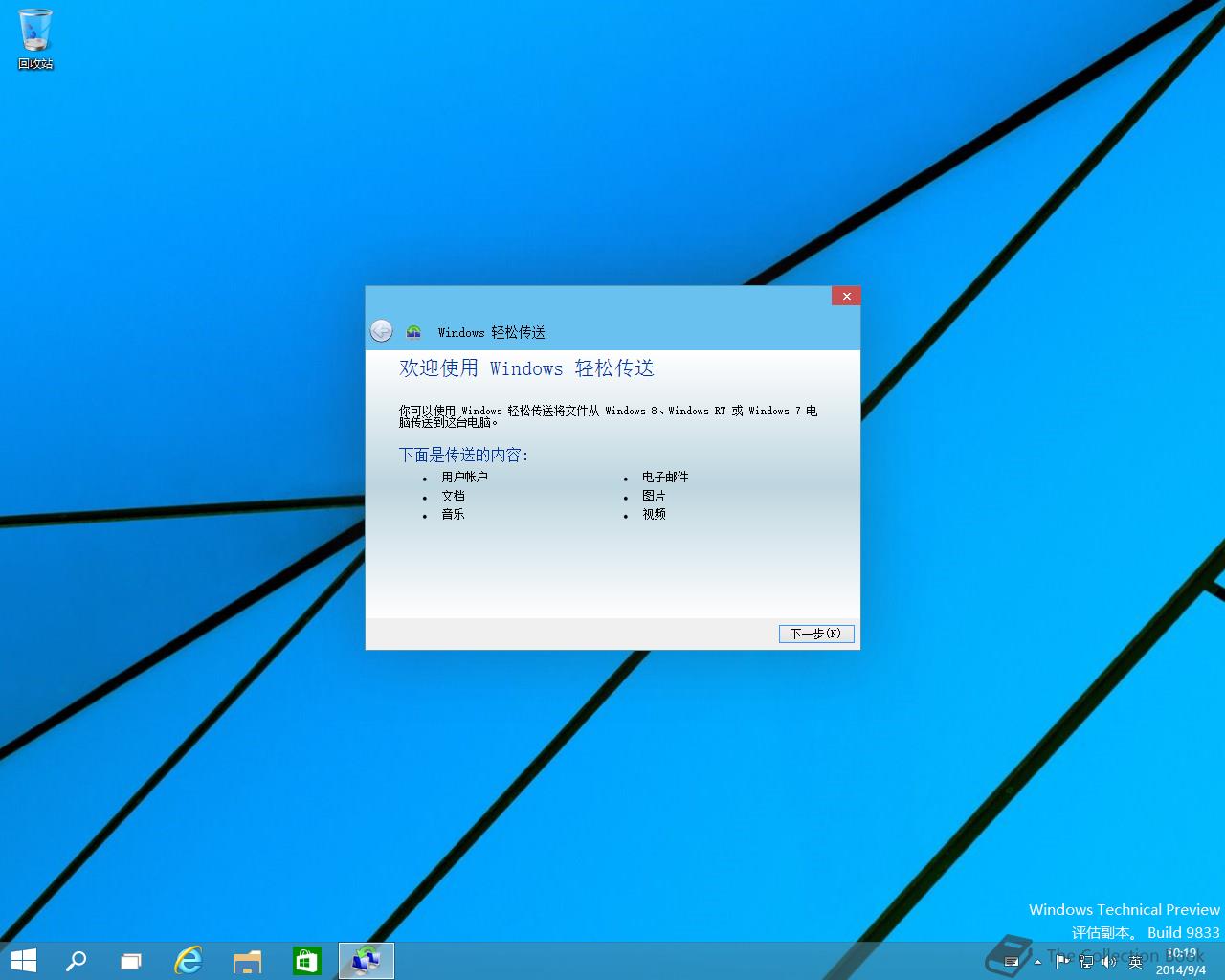The width and height of the screenshot is (1225, 980).
Task: Open File Explorer from the taskbar
Action: click(x=247, y=961)
